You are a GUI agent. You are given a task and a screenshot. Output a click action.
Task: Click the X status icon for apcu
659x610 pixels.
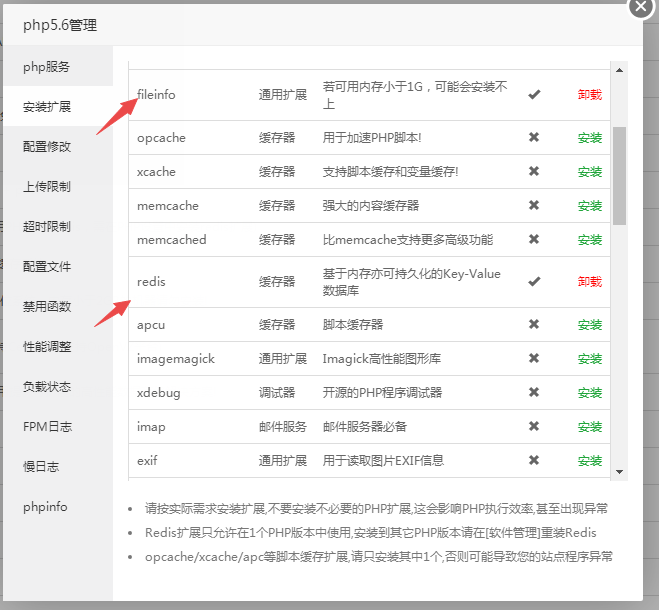tap(534, 325)
